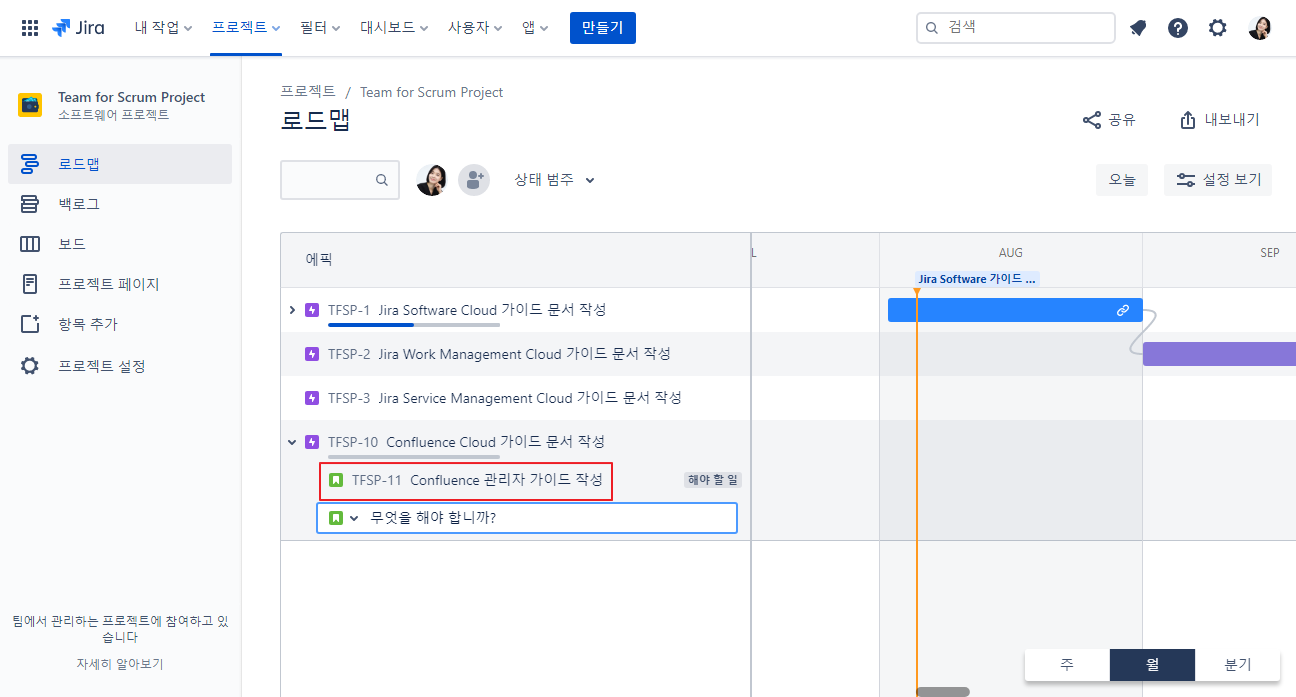Viewport: 1296px width, 697px height.
Task: Open the 앱 dropdown menu
Action: [x=535, y=28]
